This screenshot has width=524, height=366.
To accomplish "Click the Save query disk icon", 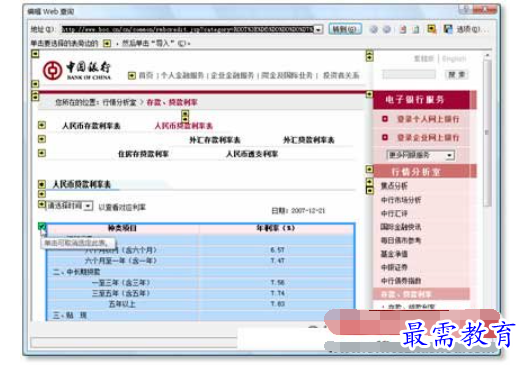I will click(x=448, y=29).
